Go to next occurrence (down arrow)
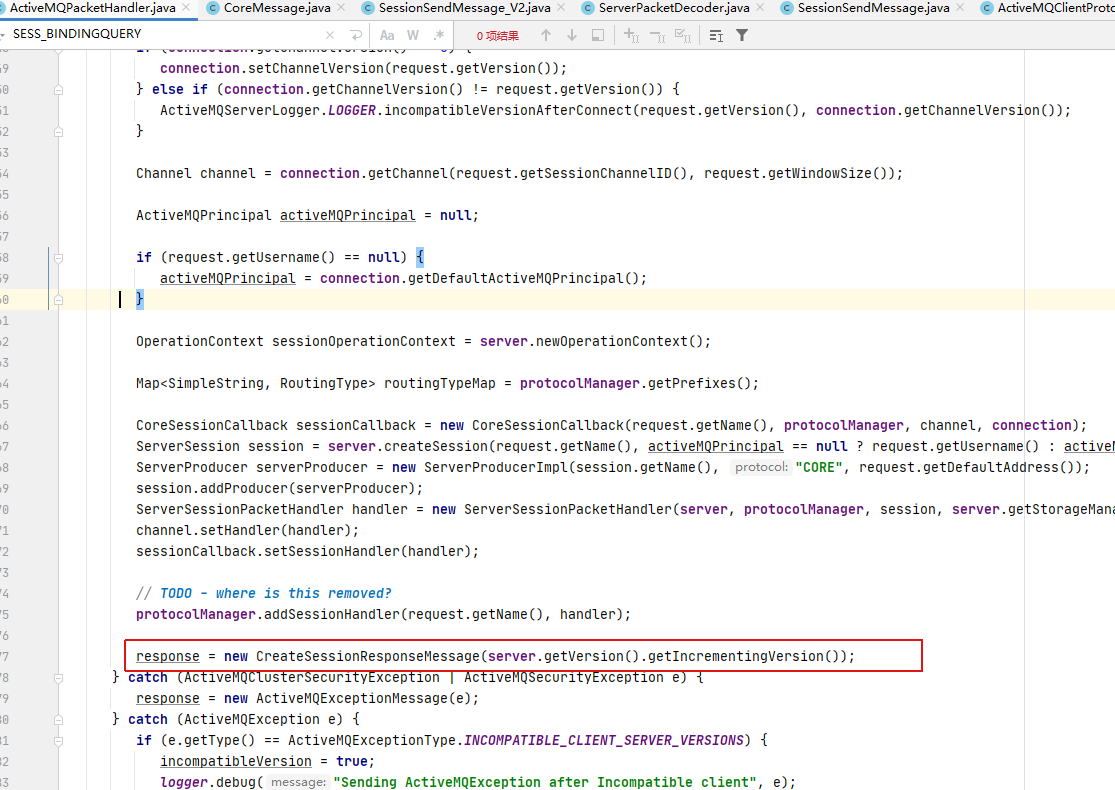Image resolution: width=1115 pixels, height=790 pixels. [572, 35]
